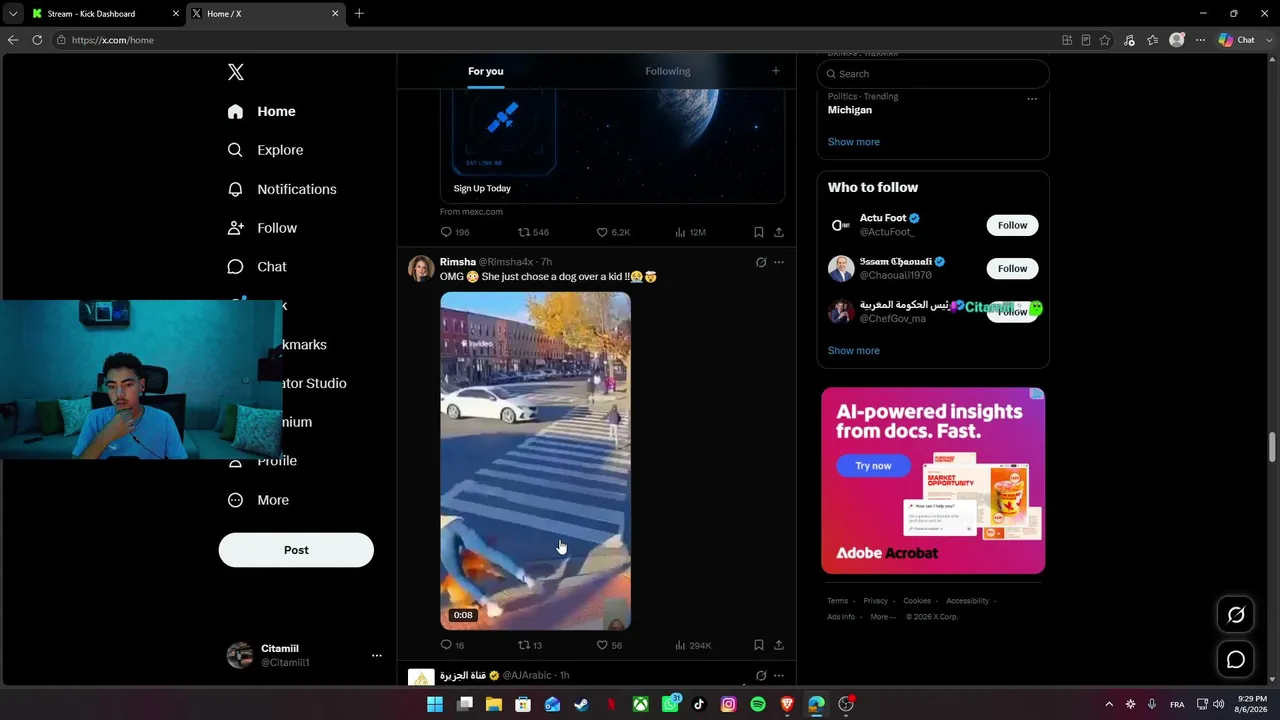Add a timeline with the plus icon
The width and height of the screenshot is (1280, 720).
click(x=775, y=71)
